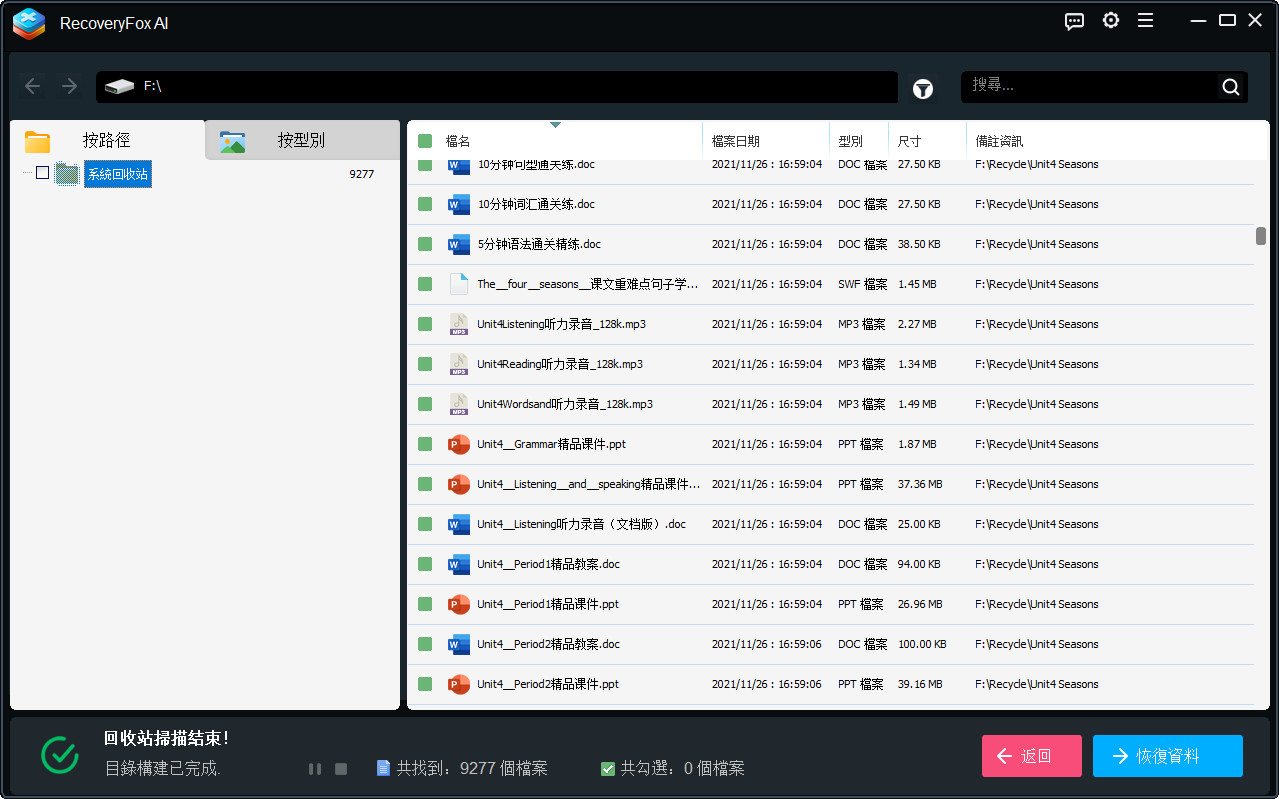Open the hamburger menu icon
This screenshot has height=799, width=1279.
(x=1145, y=20)
